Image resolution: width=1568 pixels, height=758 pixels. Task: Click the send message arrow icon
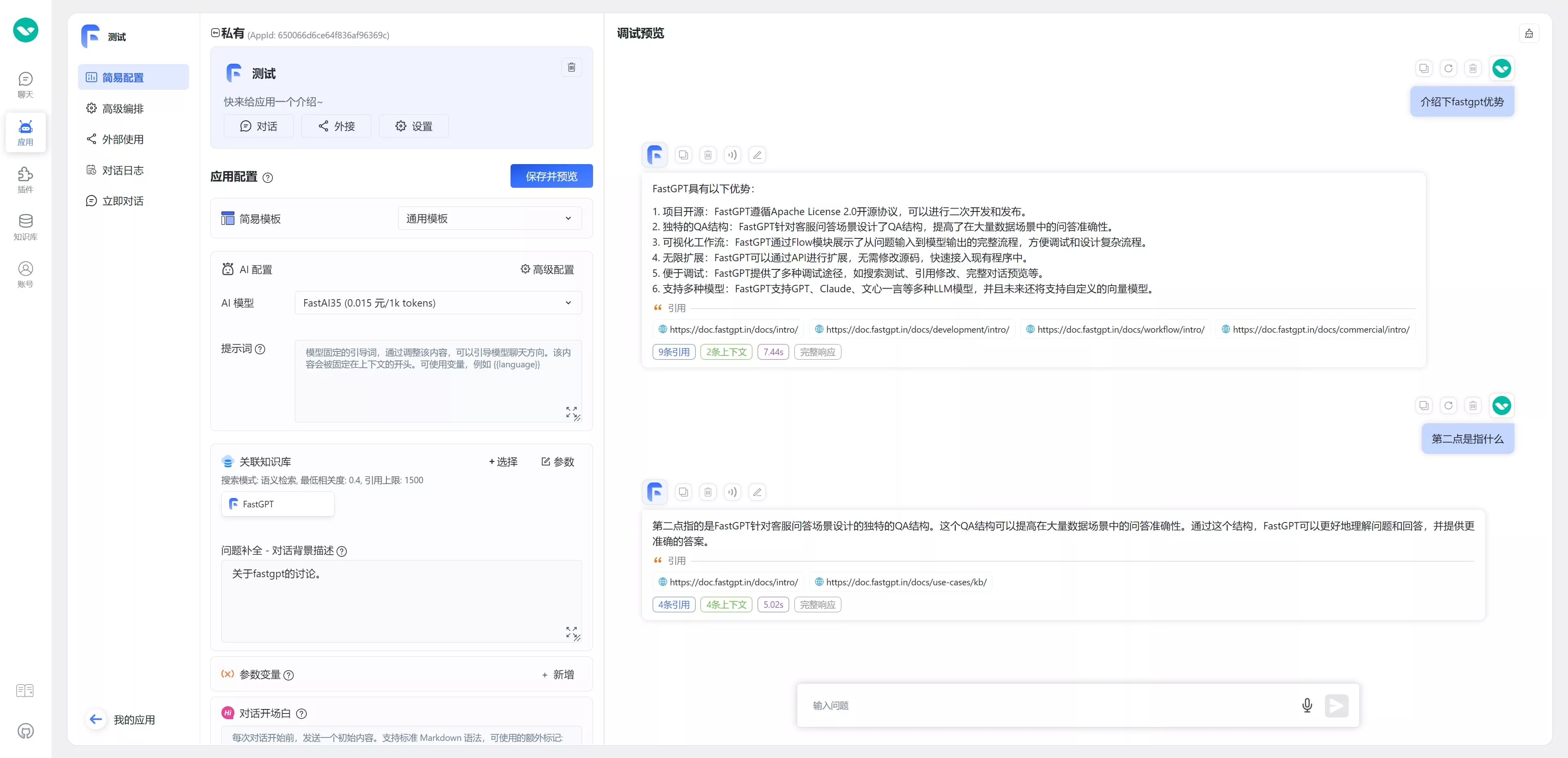click(1336, 705)
